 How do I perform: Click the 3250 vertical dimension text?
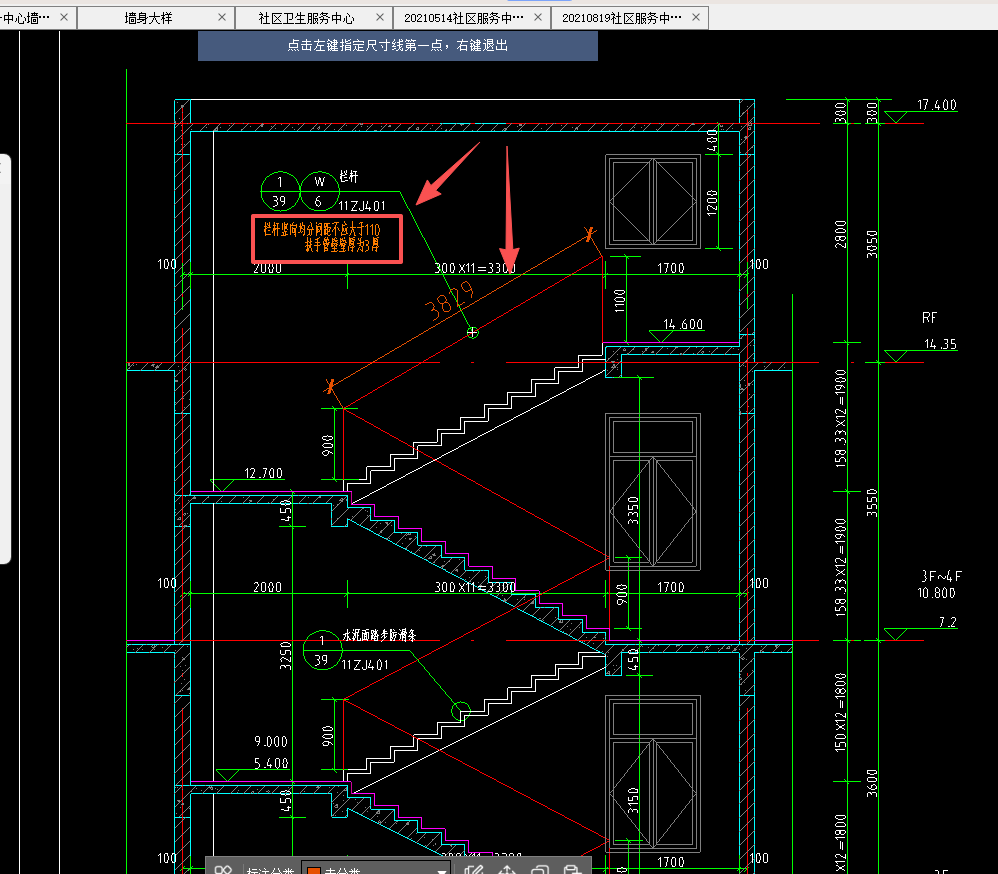pyautogui.click(x=286, y=656)
